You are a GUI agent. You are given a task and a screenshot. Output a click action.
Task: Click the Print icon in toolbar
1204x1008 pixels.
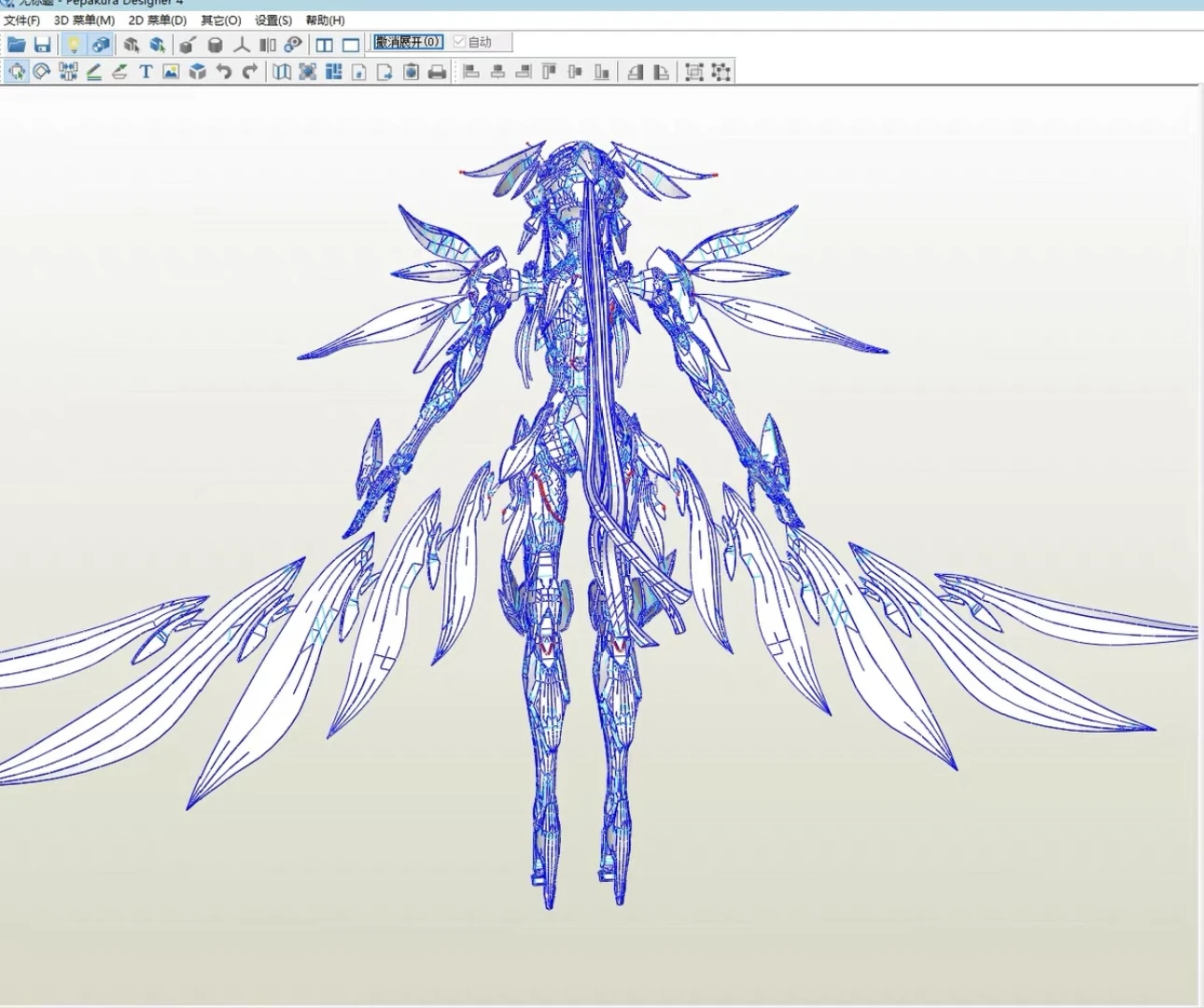pyautogui.click(x=437, y=72)
